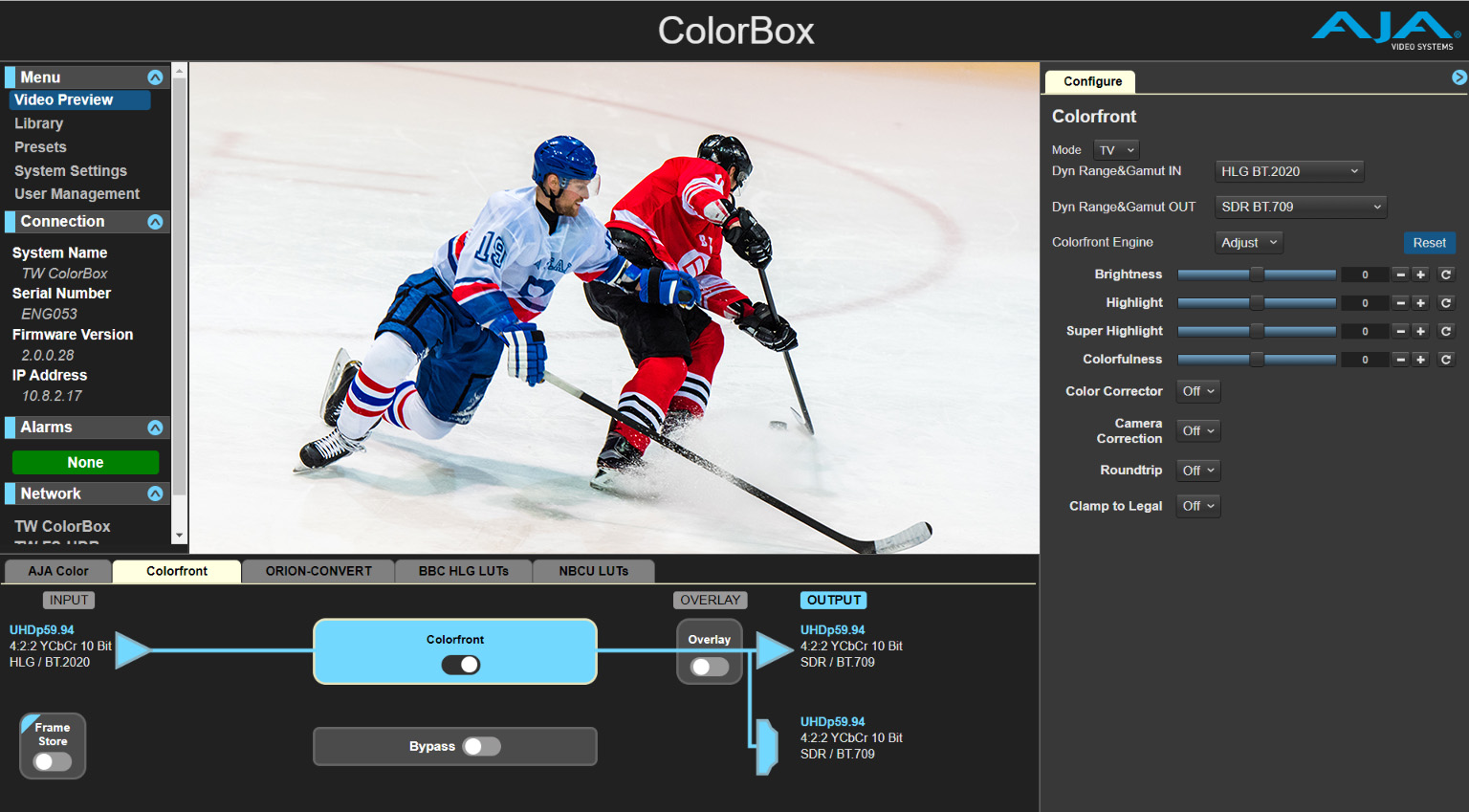The image size is (1469, 812).
Task: Enable the Bypass switch
Action: click(481, 746)
